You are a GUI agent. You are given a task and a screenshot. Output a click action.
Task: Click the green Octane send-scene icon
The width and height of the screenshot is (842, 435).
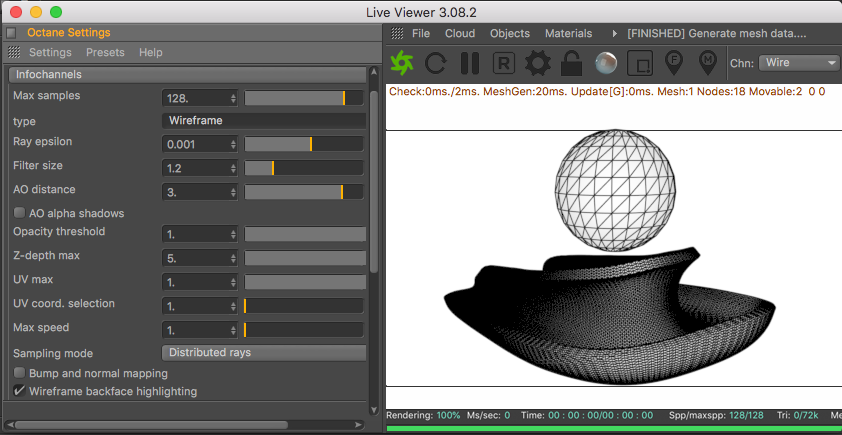(402, 63)
